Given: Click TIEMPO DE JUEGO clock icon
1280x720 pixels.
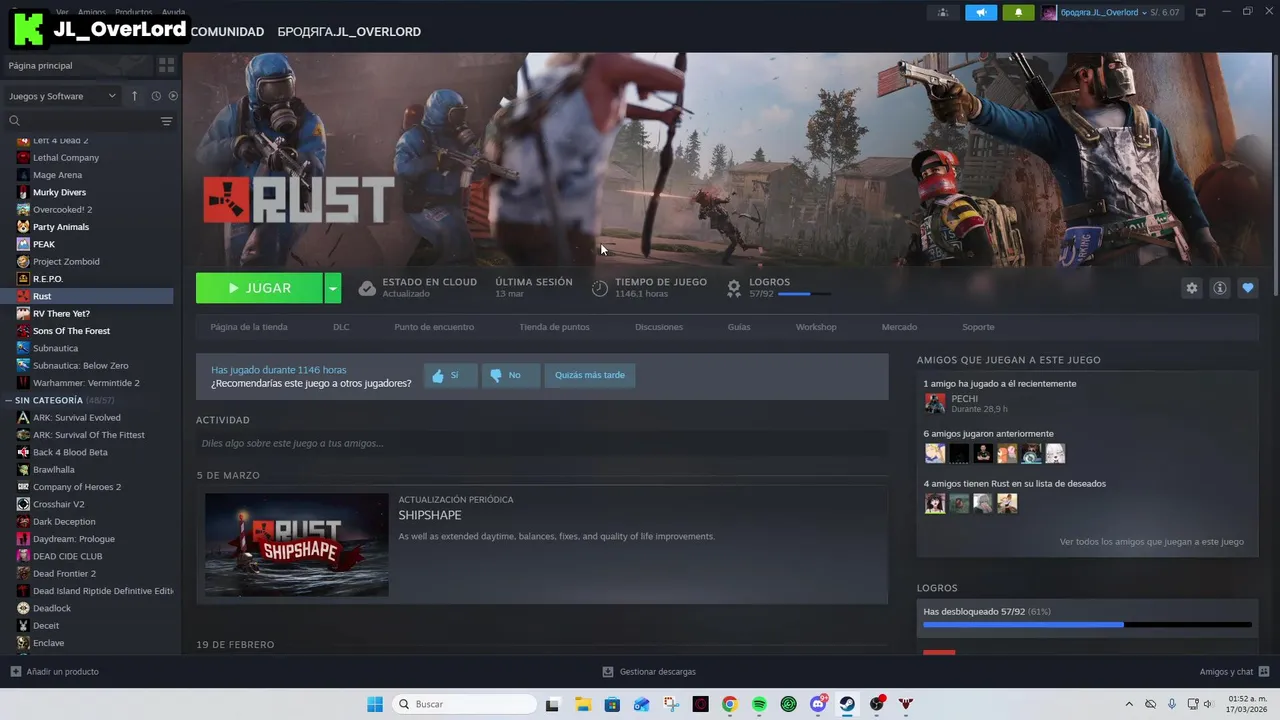Looking at the screenshot, I should pyautogui.click(x=600, y=288).
